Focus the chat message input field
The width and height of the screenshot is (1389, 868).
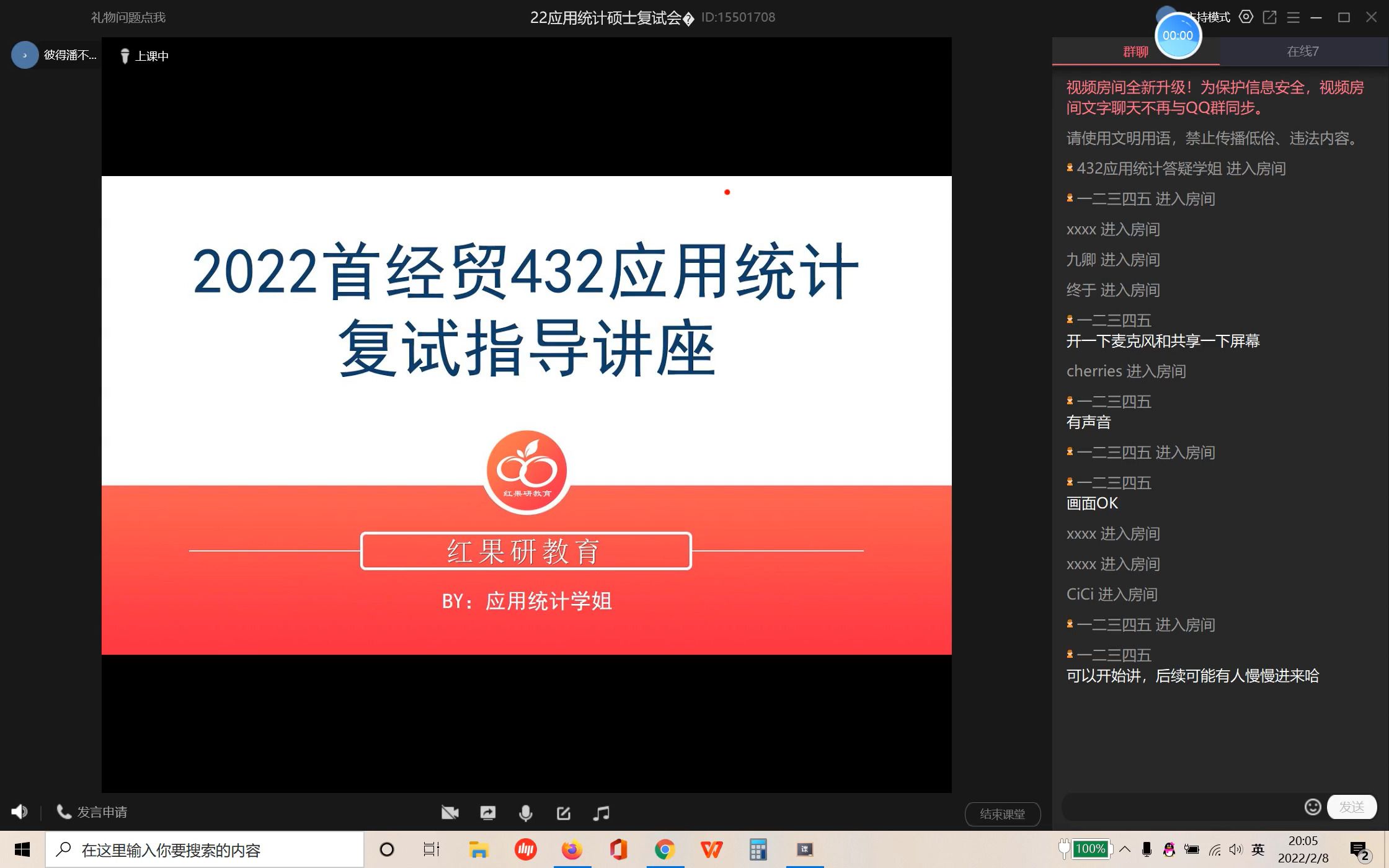click(1181, 807)
